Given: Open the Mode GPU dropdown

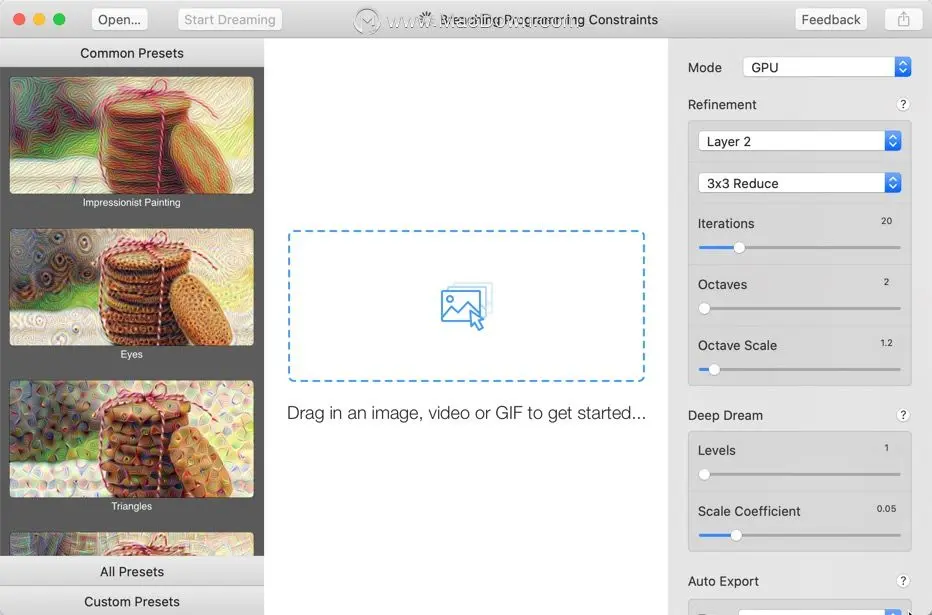Looking at the screenshot, I should point(827,67).
